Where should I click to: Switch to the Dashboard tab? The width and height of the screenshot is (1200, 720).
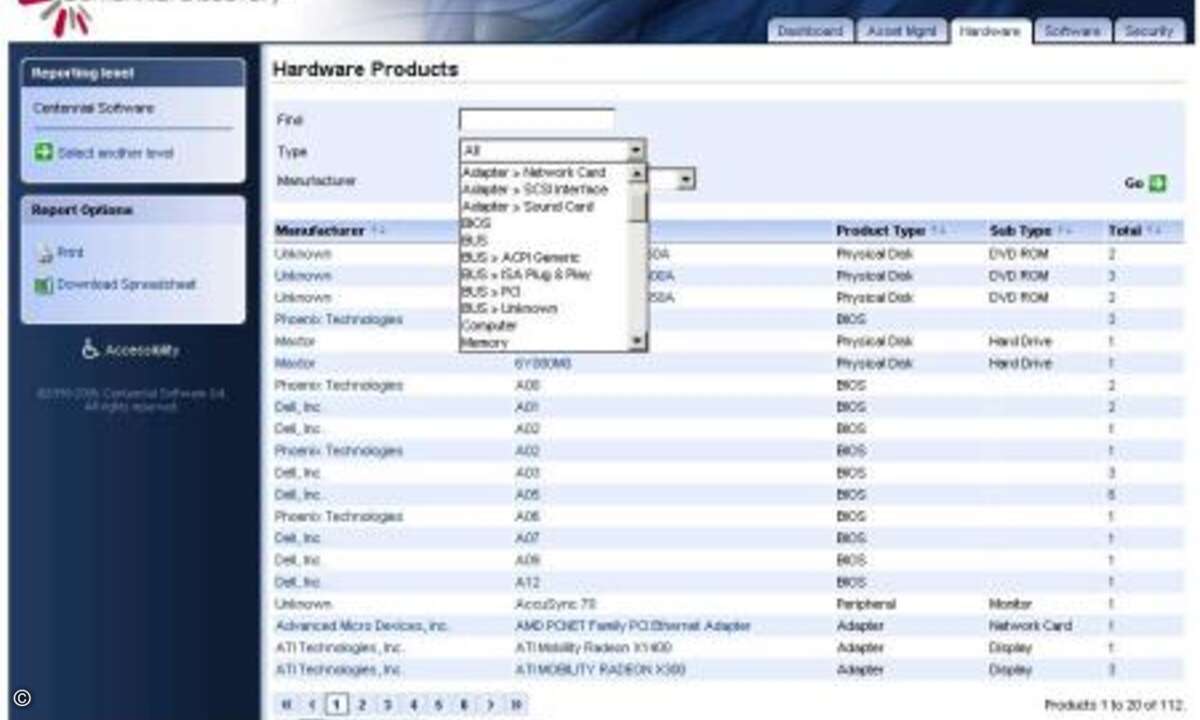810,31
